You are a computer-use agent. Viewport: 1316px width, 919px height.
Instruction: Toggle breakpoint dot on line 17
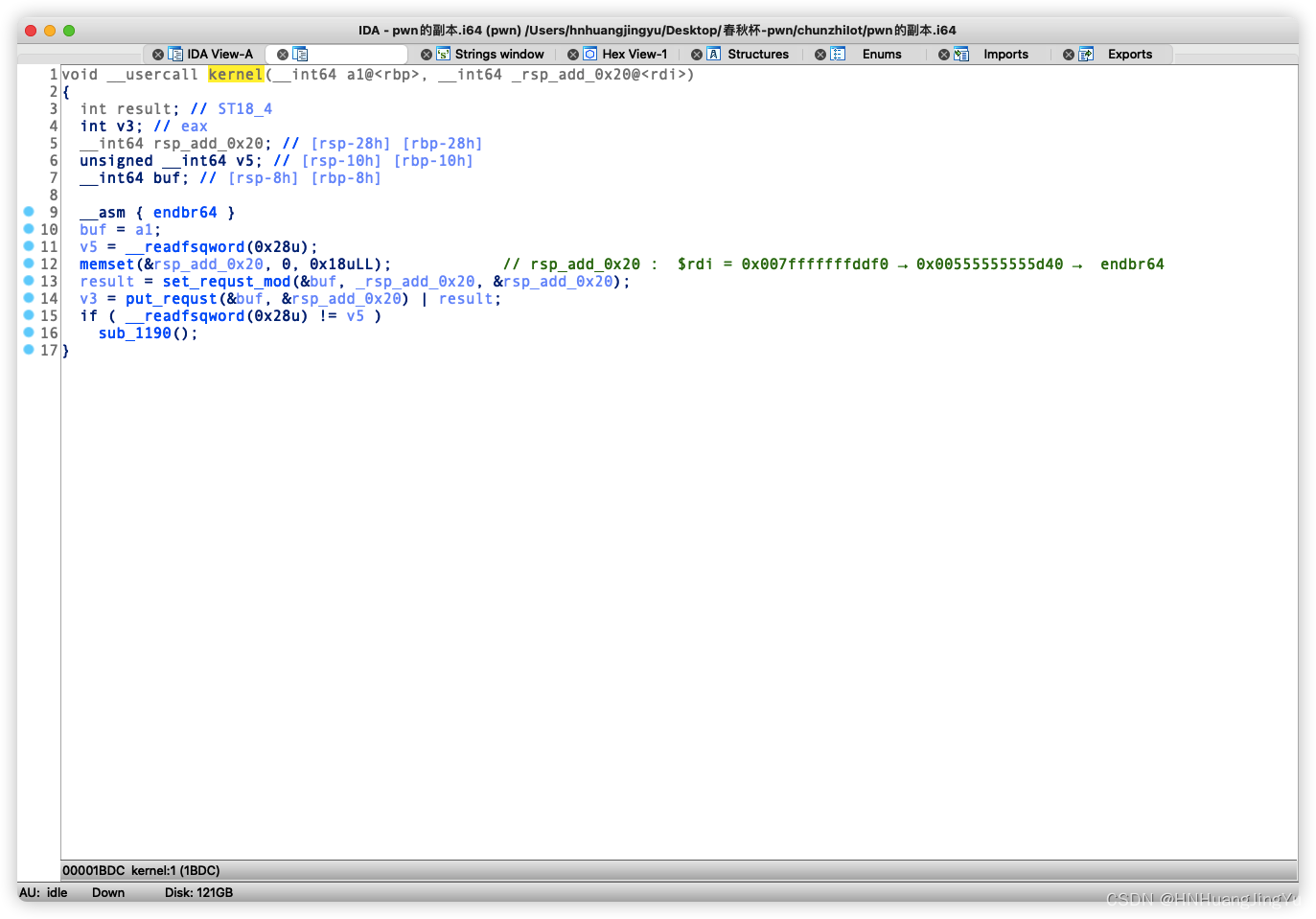pos(29,350)
